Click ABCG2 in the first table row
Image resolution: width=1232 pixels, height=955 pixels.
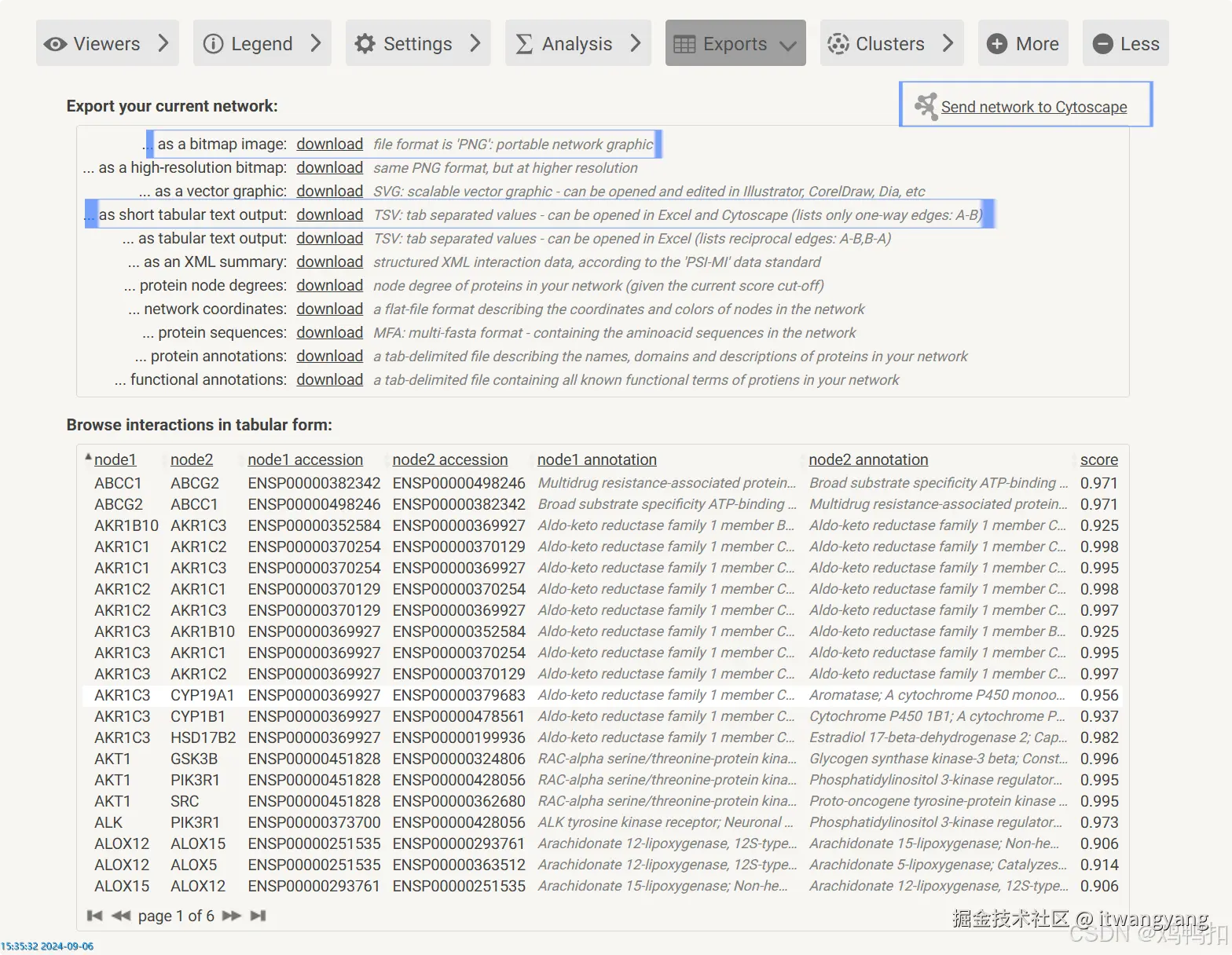click(195, 483)
